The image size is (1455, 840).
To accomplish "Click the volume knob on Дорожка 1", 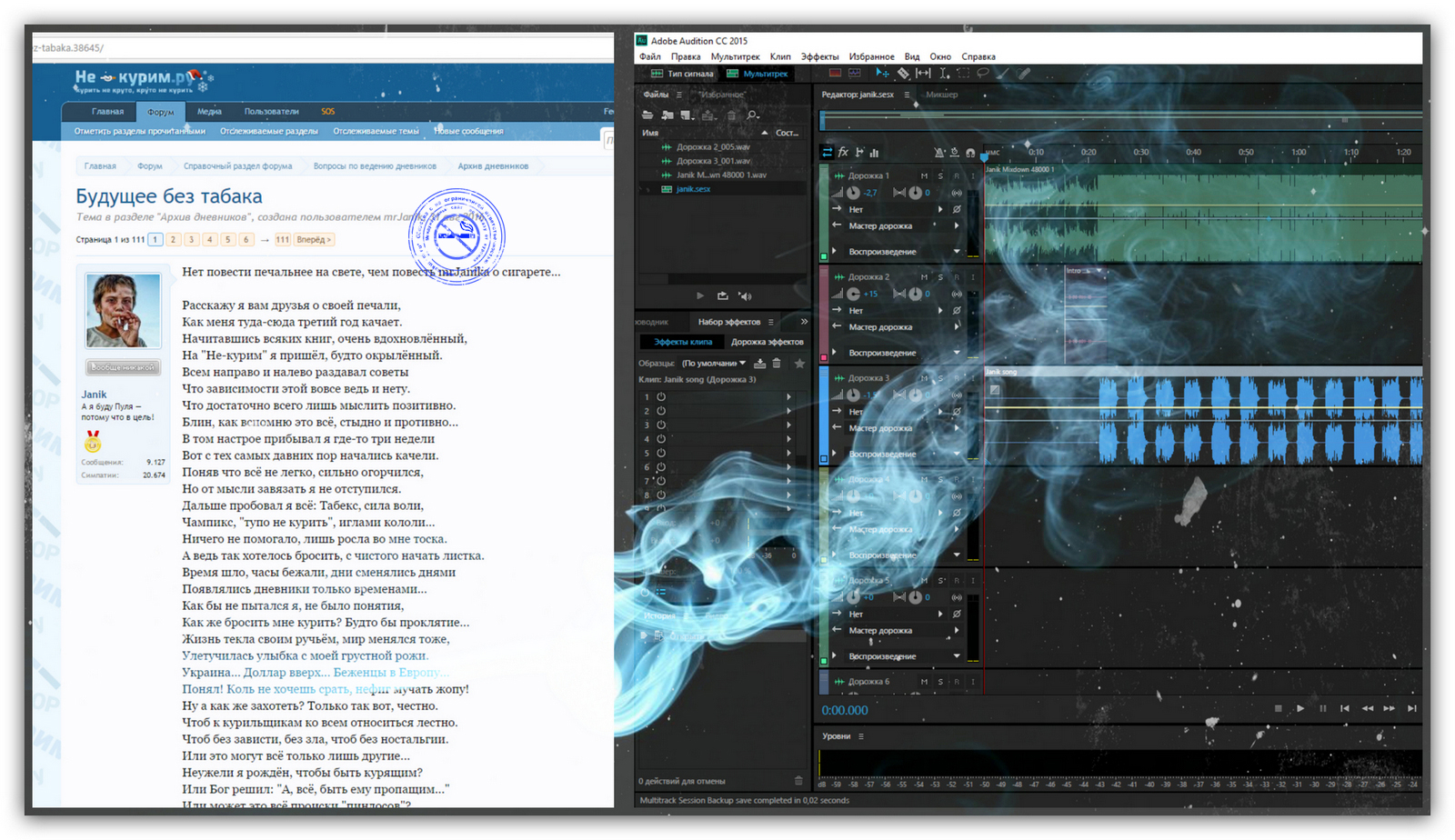I will coord(853,193).
